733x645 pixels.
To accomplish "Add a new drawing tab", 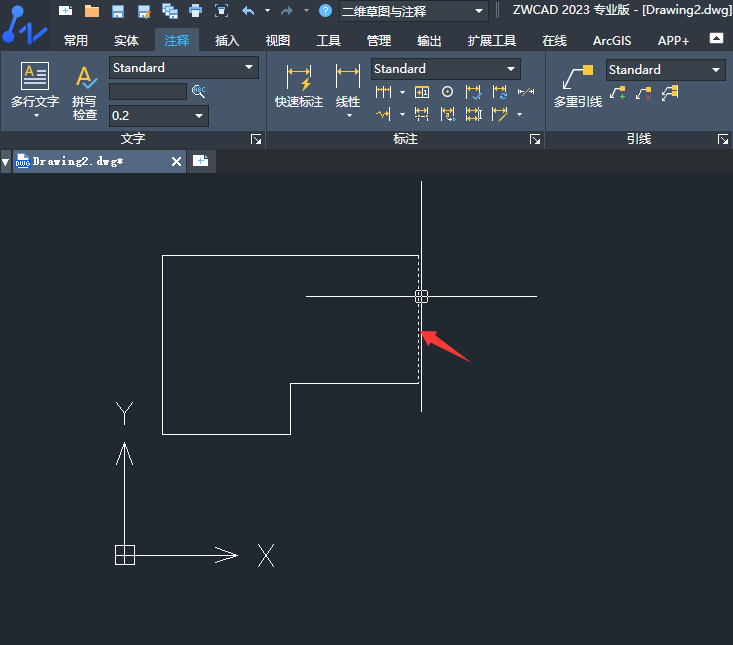I will 201,161.
